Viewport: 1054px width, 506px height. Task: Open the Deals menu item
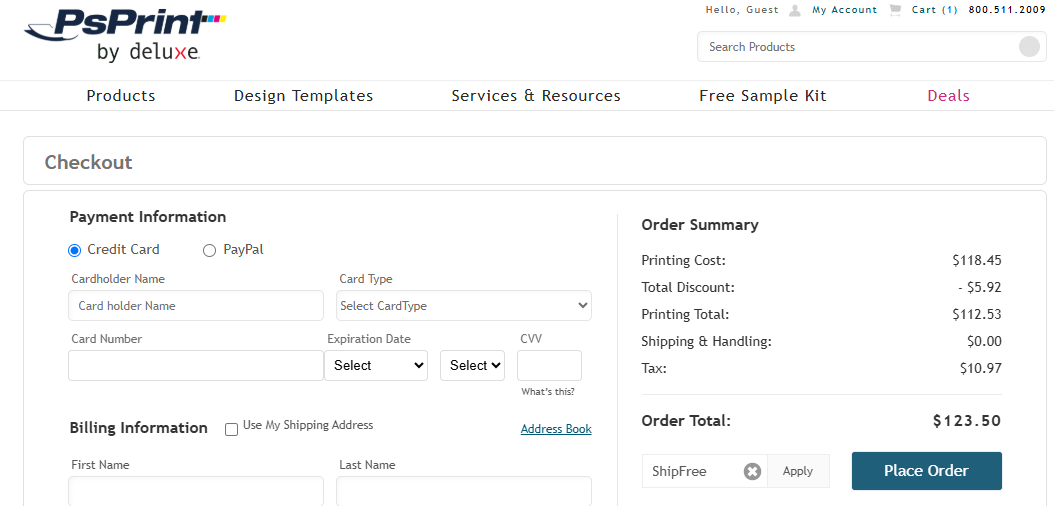click(x=948, y=96)
